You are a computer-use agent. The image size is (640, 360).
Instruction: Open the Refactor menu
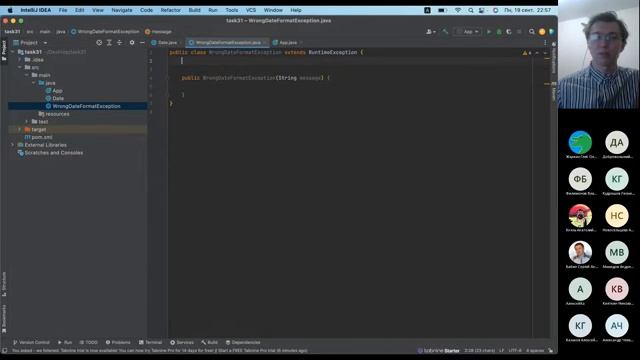(x=171, y=10)
